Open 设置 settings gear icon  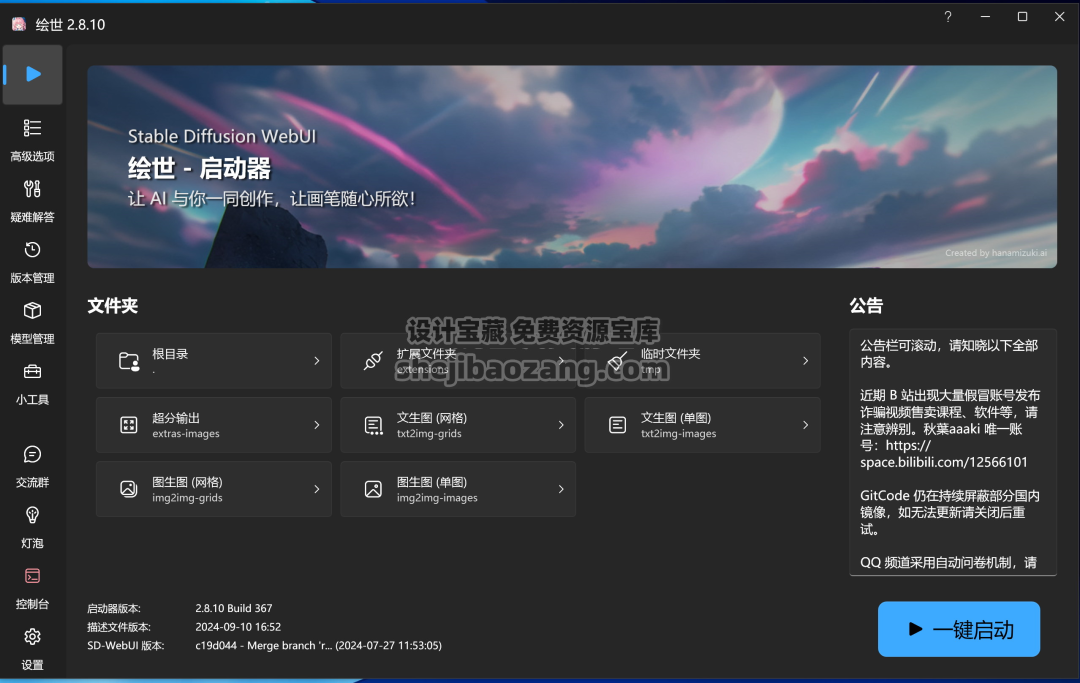pyautogui.click(x=32, y=637)
